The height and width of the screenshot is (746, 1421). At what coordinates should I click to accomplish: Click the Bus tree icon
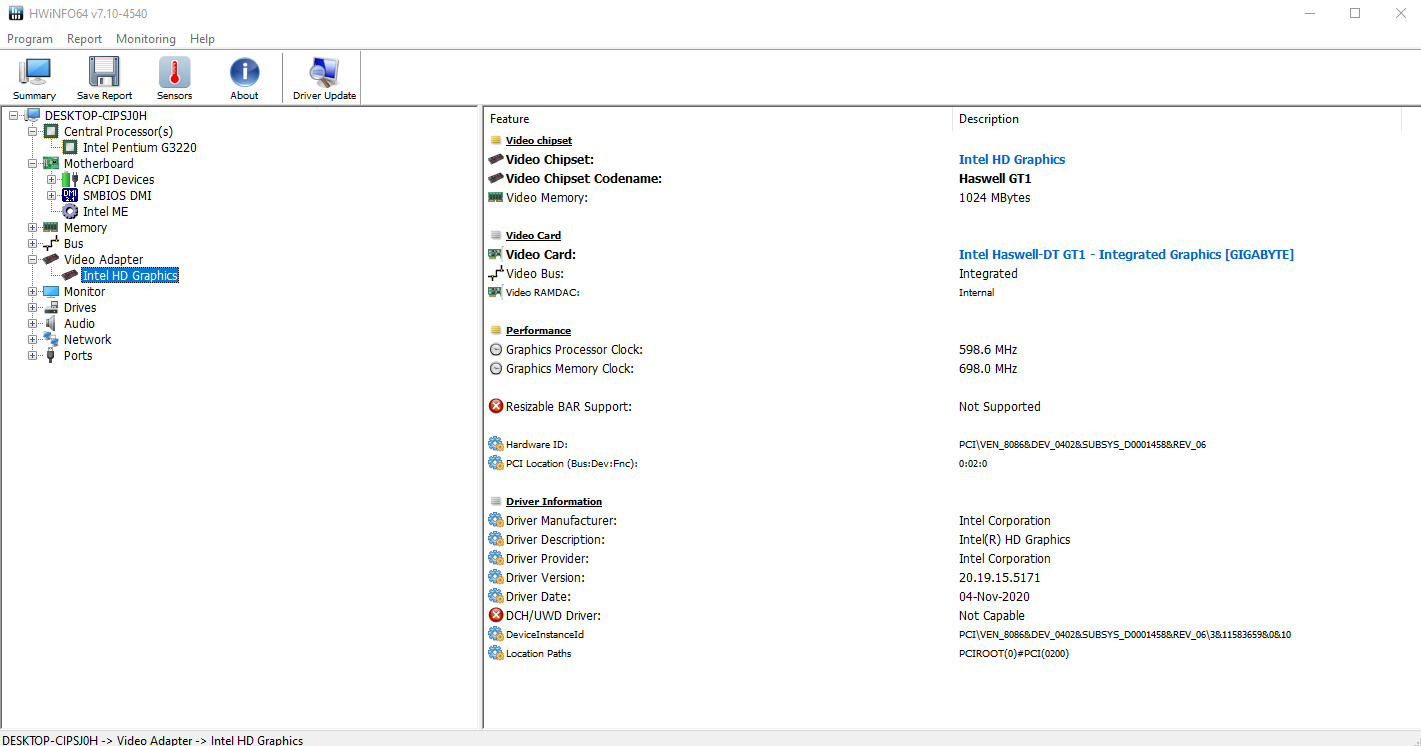pyautogui.click(x=51, y=243)
